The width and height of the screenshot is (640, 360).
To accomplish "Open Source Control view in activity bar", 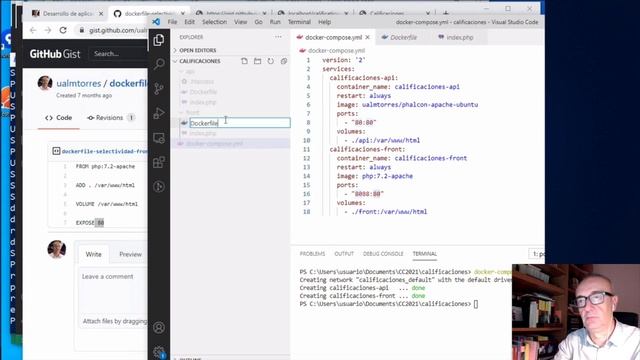I will [159, 89].
